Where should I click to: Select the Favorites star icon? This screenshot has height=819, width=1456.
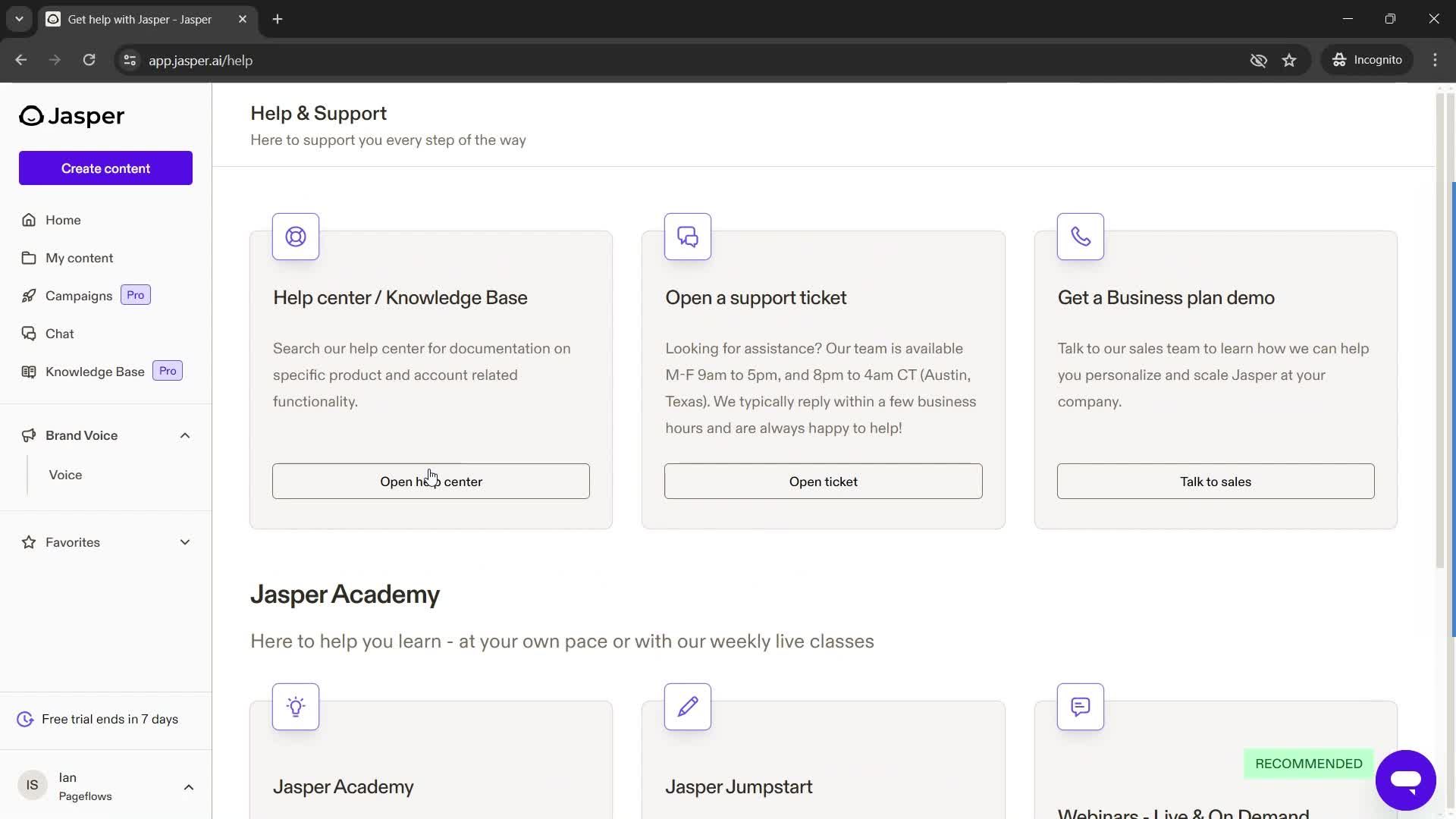click(27, 542)
